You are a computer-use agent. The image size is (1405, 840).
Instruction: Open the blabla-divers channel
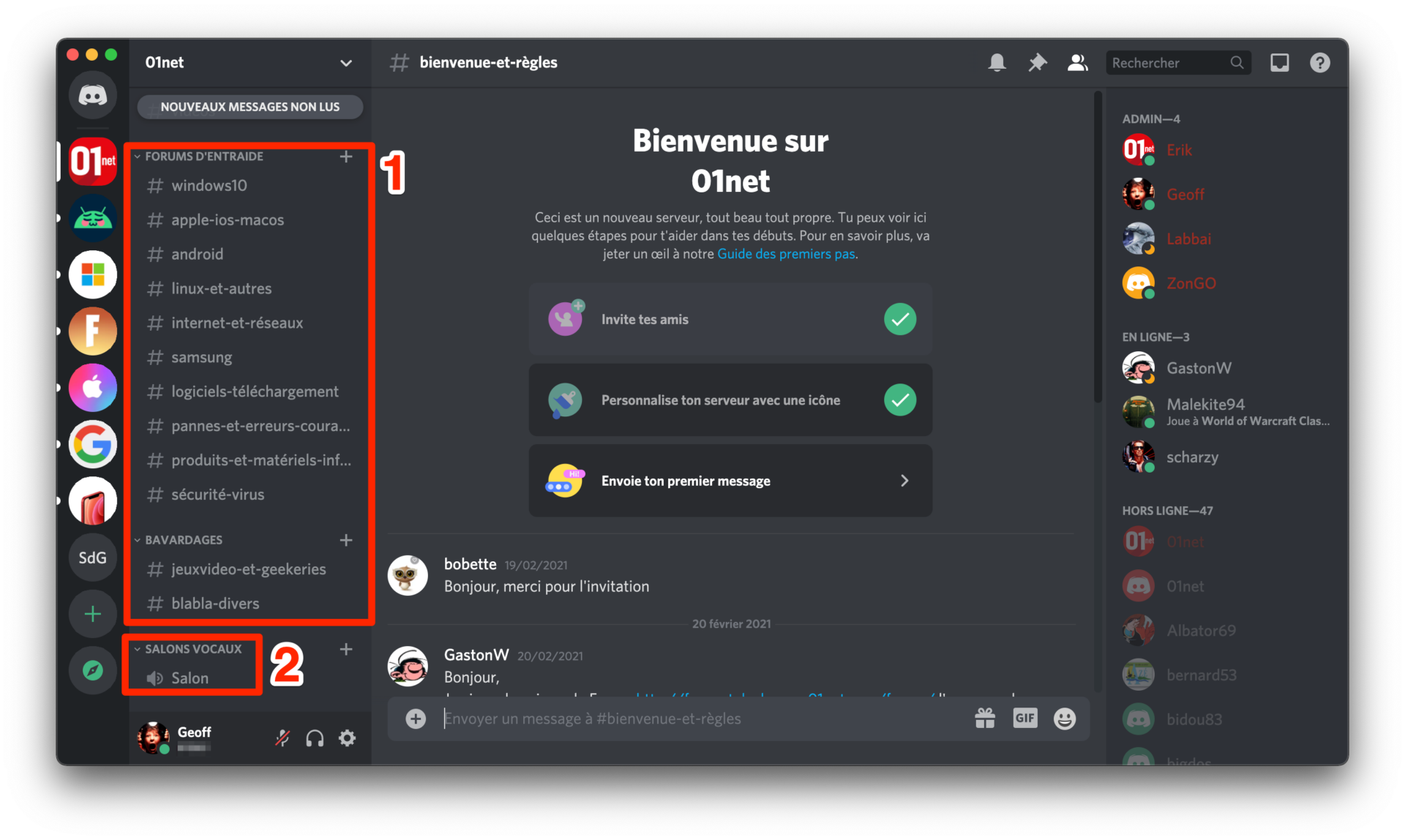pos(250,604)
